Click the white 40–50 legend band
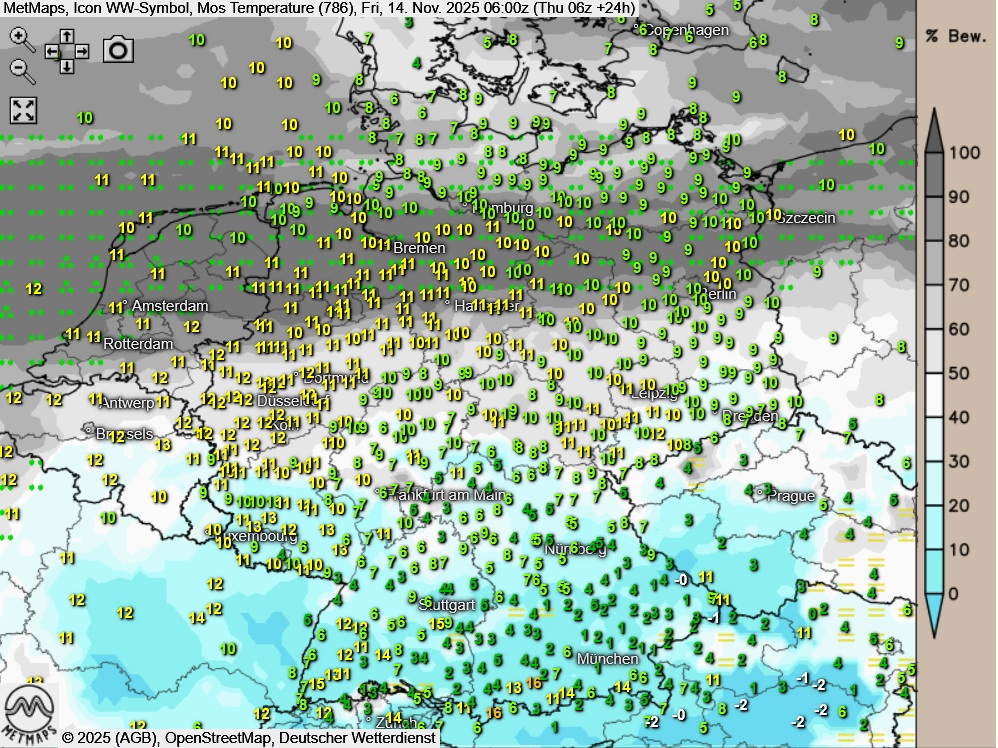Screen dimensions: 998x748 pos(934,395)
